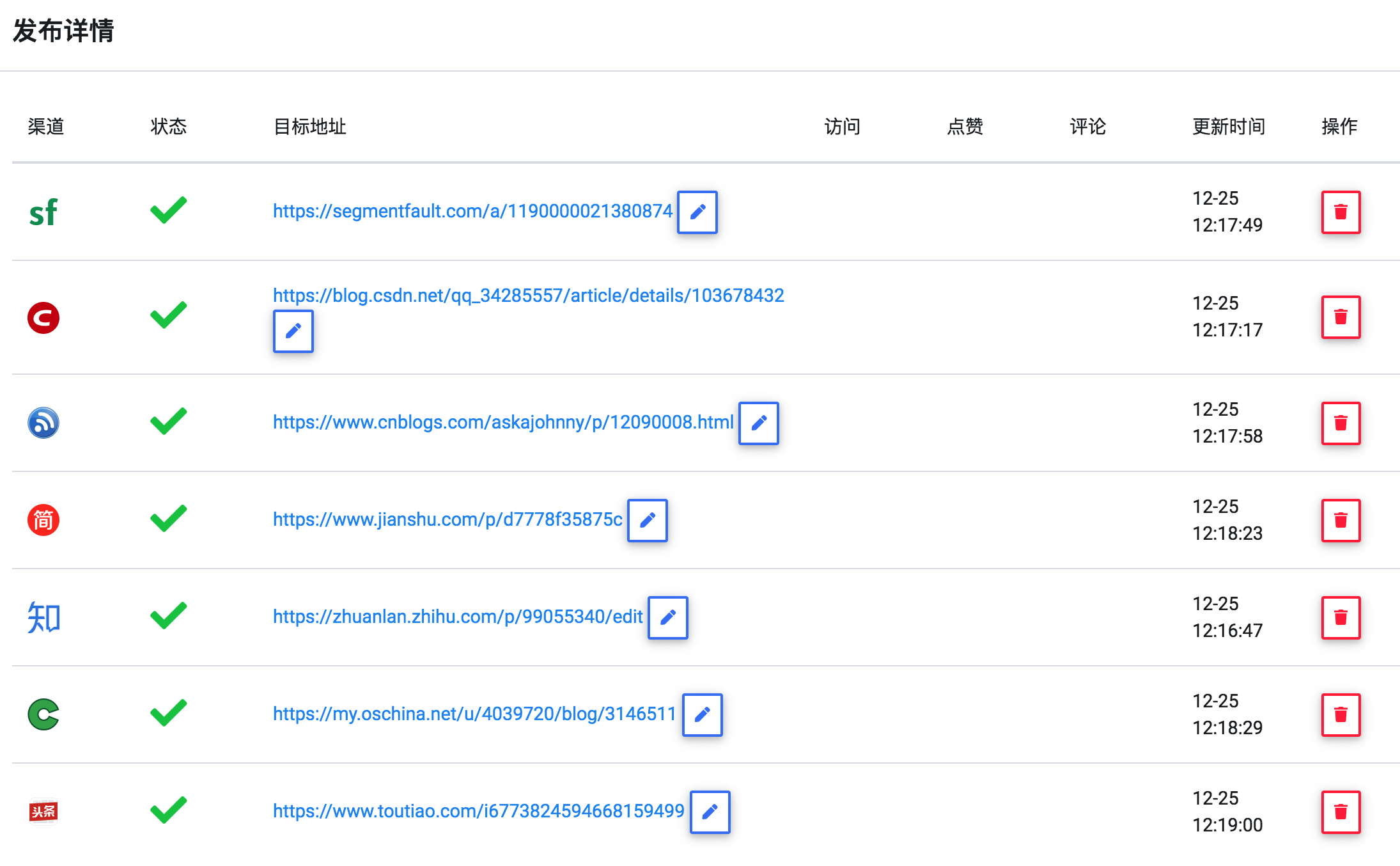Click the SegmentFault channel icon
Image resolution: width=1400 pixels, height=866 pixels.
pyautogui.click(x=43, y=212)
